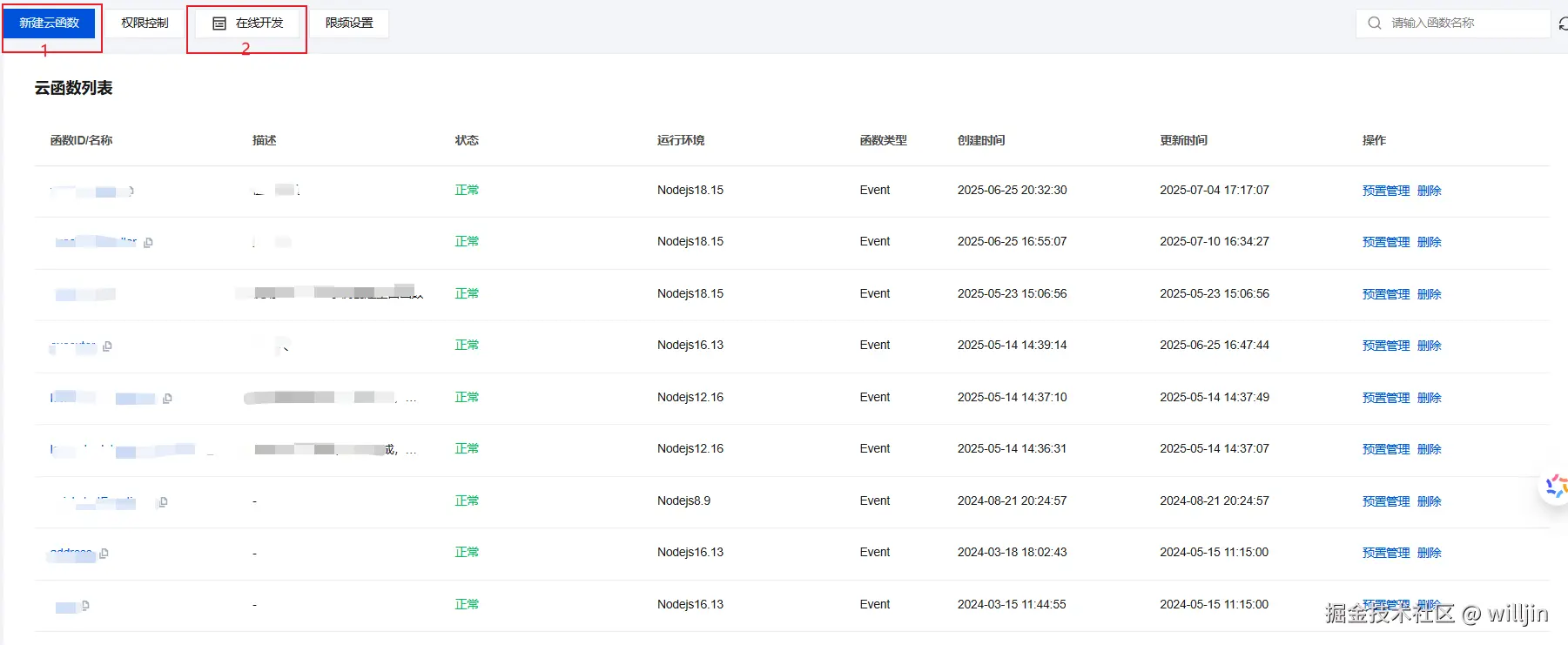The height and width of the screenshot is (645, 1568).
Task: Copy name of function created 2024-03-15 11:44:55
Action: (85, 605)
